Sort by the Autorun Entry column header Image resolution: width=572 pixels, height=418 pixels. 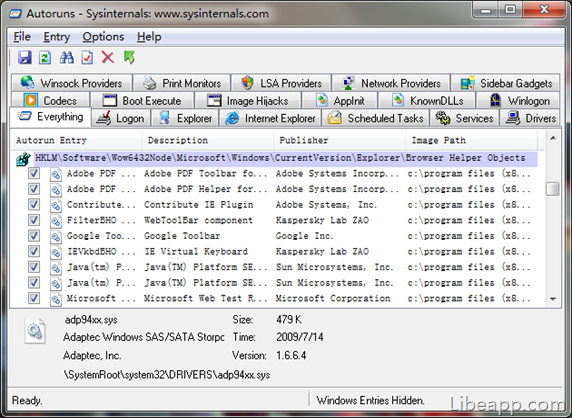(76, 140)
